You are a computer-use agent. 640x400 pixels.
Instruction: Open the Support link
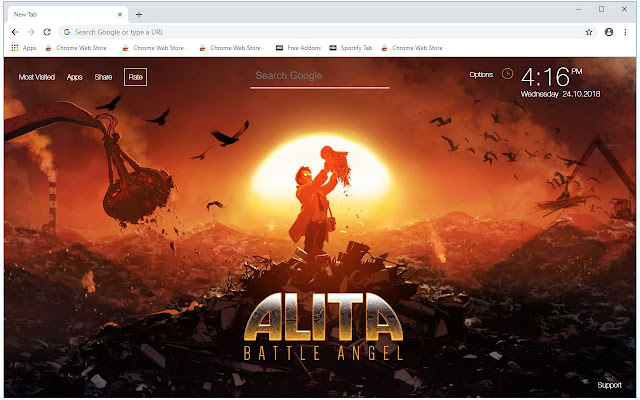click(x=609, y=385)
